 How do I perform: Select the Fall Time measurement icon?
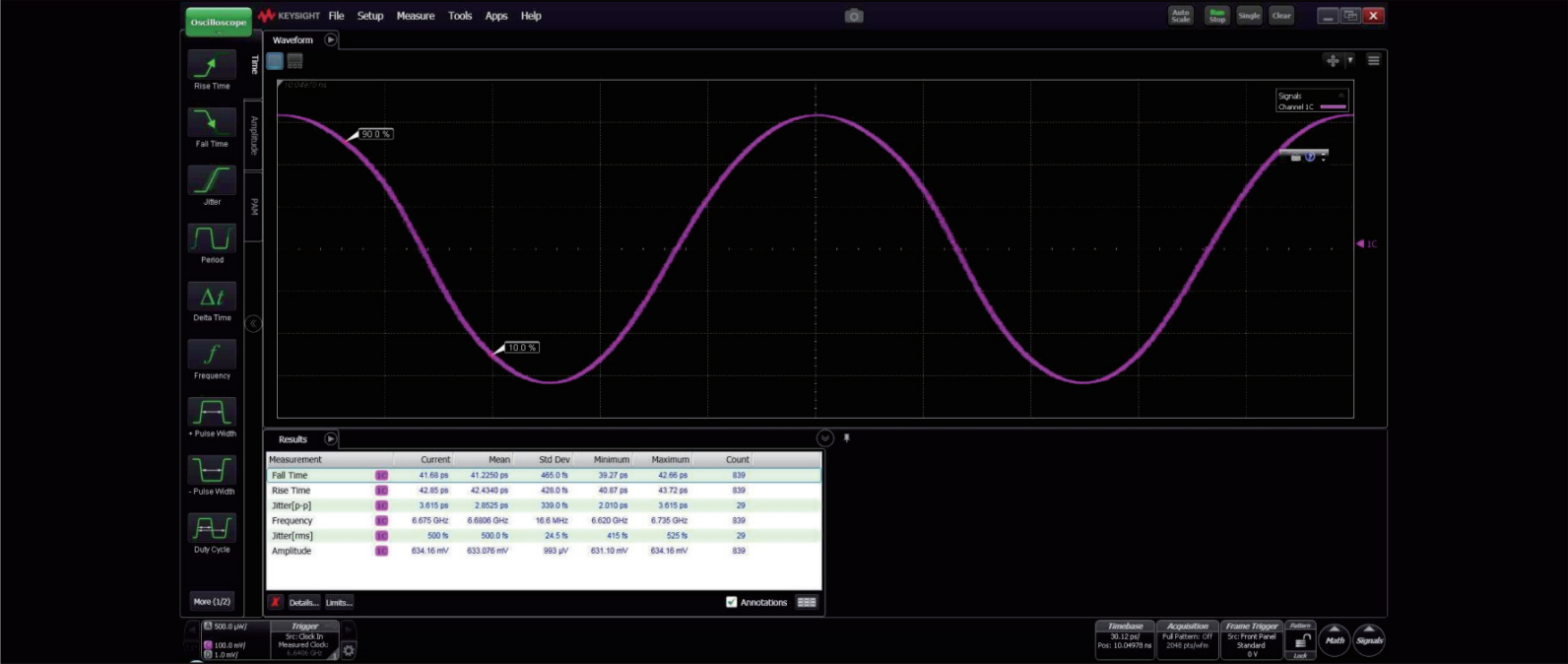pos(212,123)
